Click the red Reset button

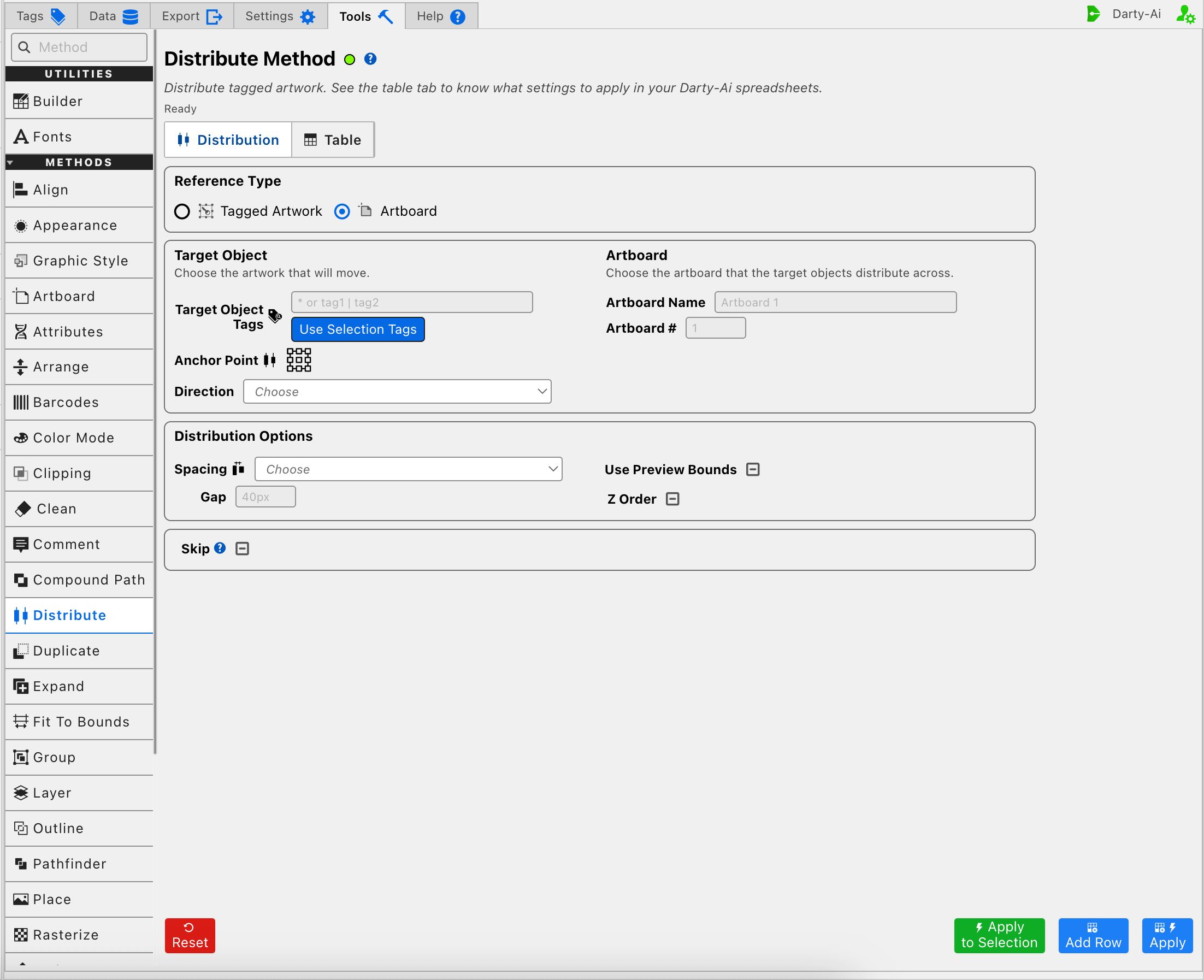tap(190, 935)
